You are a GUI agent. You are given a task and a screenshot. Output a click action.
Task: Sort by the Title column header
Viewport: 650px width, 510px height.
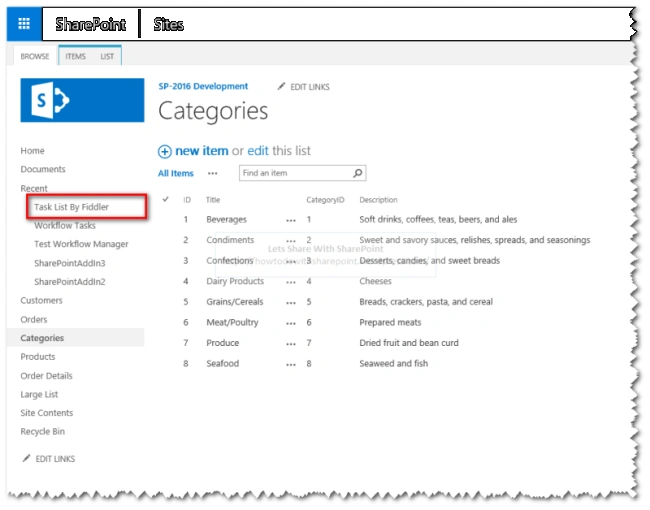[213, 200]
